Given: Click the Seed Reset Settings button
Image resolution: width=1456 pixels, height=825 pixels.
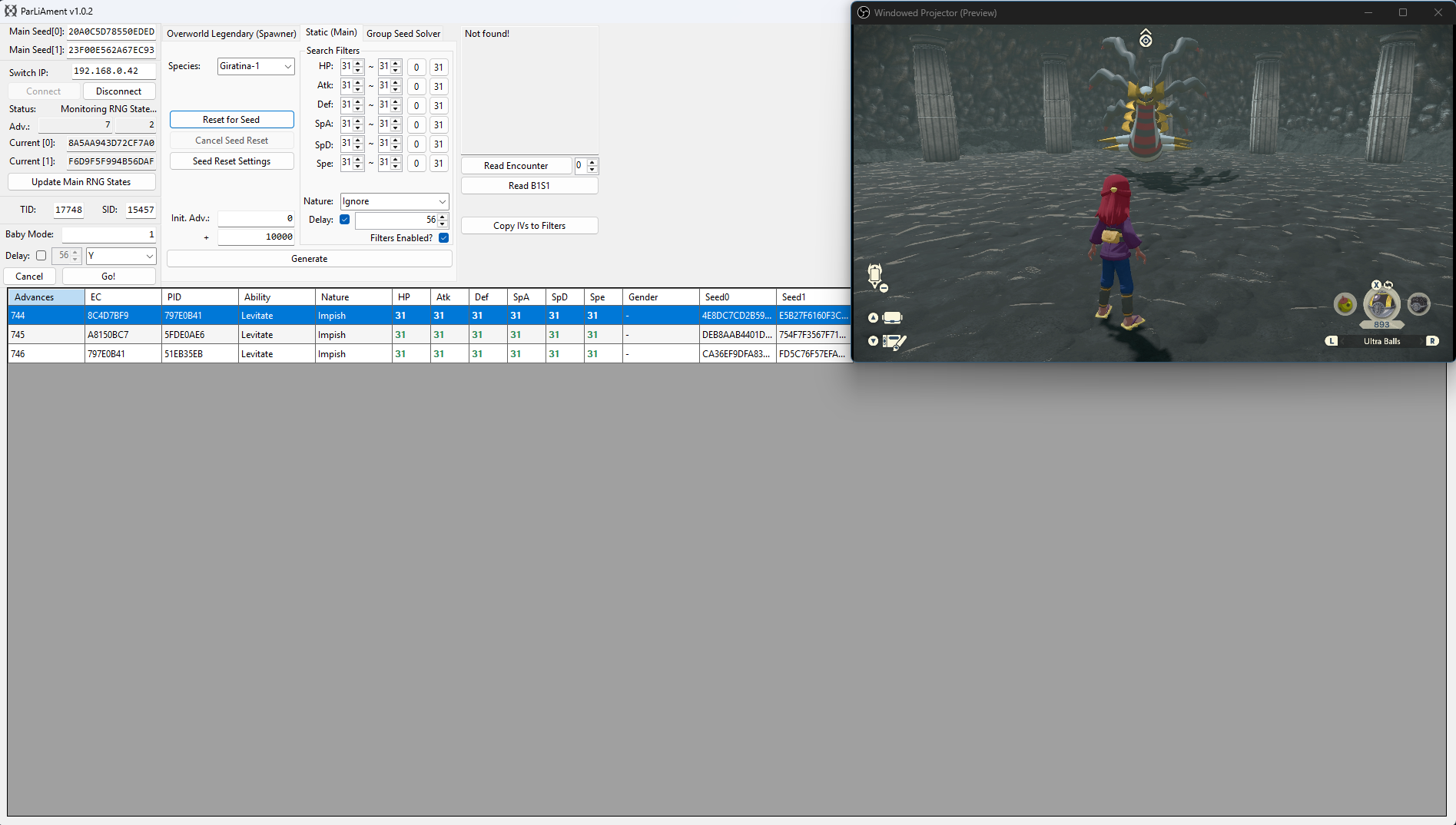Looking at the screenshot, I should [231, 161].
